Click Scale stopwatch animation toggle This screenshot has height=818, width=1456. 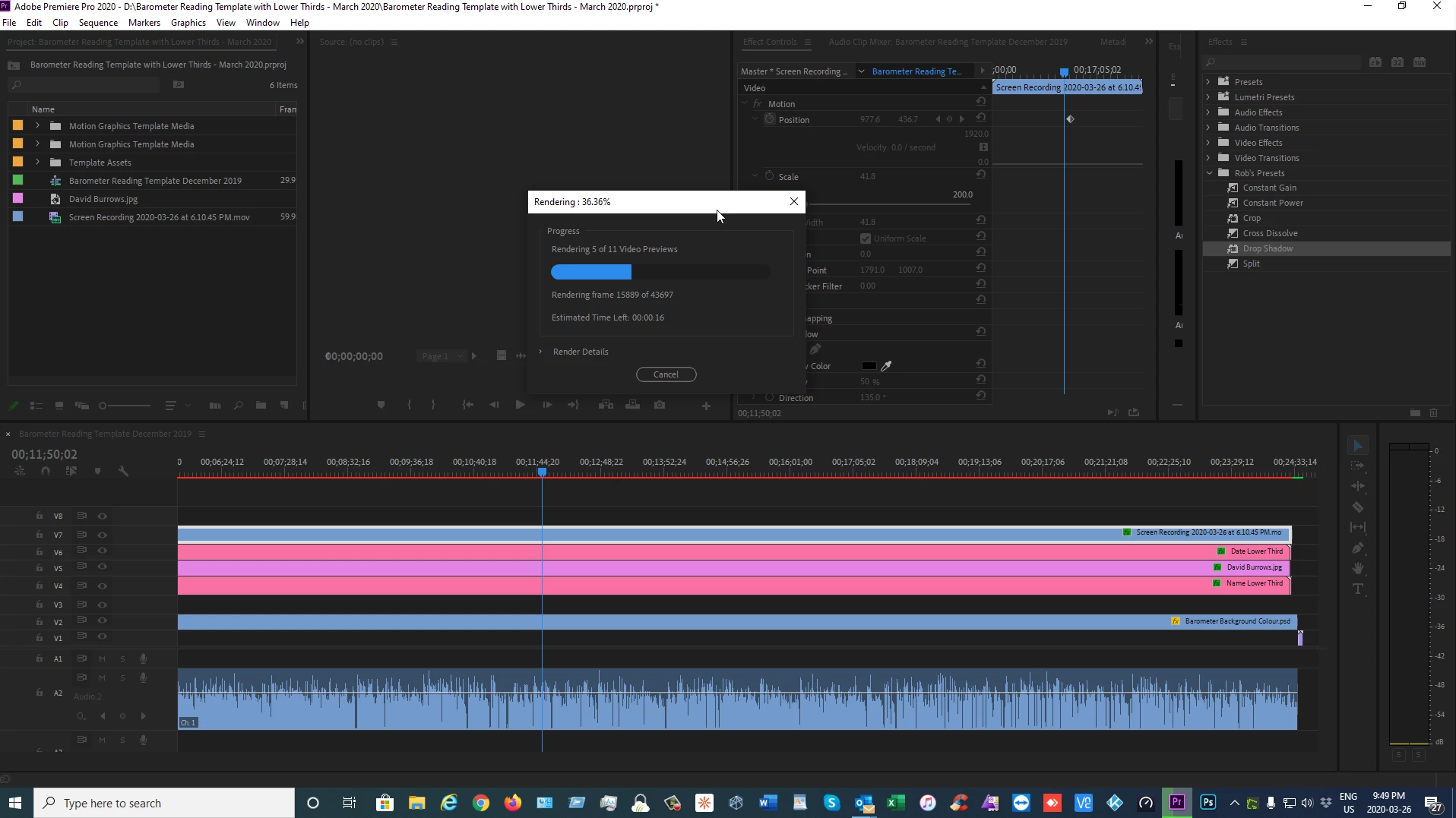pyautogui.click(x=770, y=176)
